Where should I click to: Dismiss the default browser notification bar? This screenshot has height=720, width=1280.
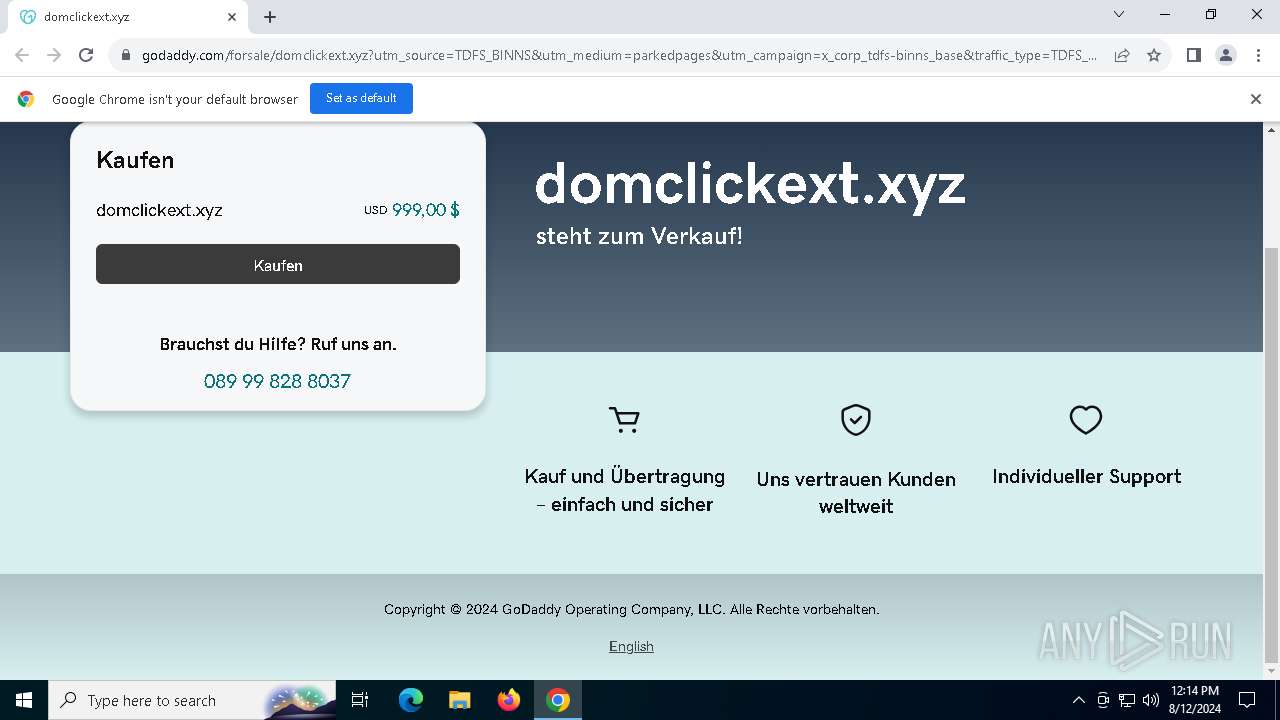pos(1256,99)
